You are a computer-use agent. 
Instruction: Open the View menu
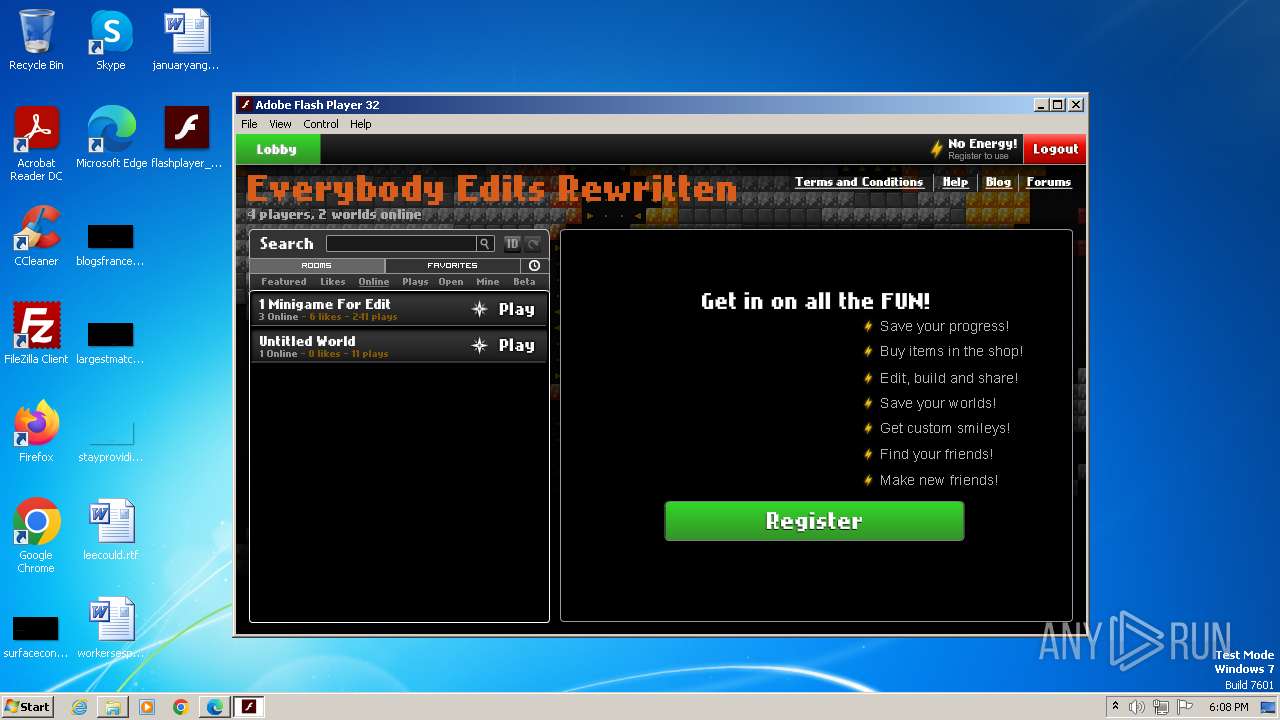click(x=280, y=124)
